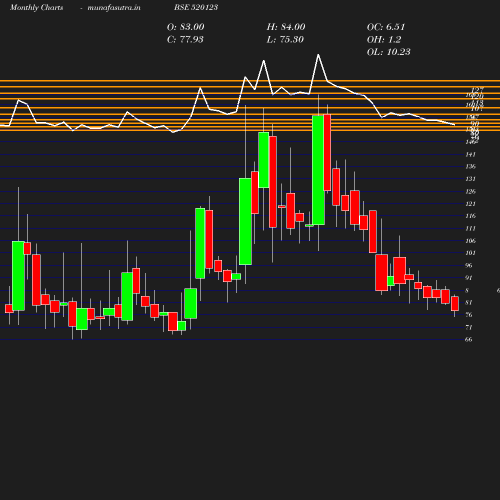This screenshot has height=500, width=500.
Task: Click the 'Monthly Charts' title text
Action: click(37, 7)
